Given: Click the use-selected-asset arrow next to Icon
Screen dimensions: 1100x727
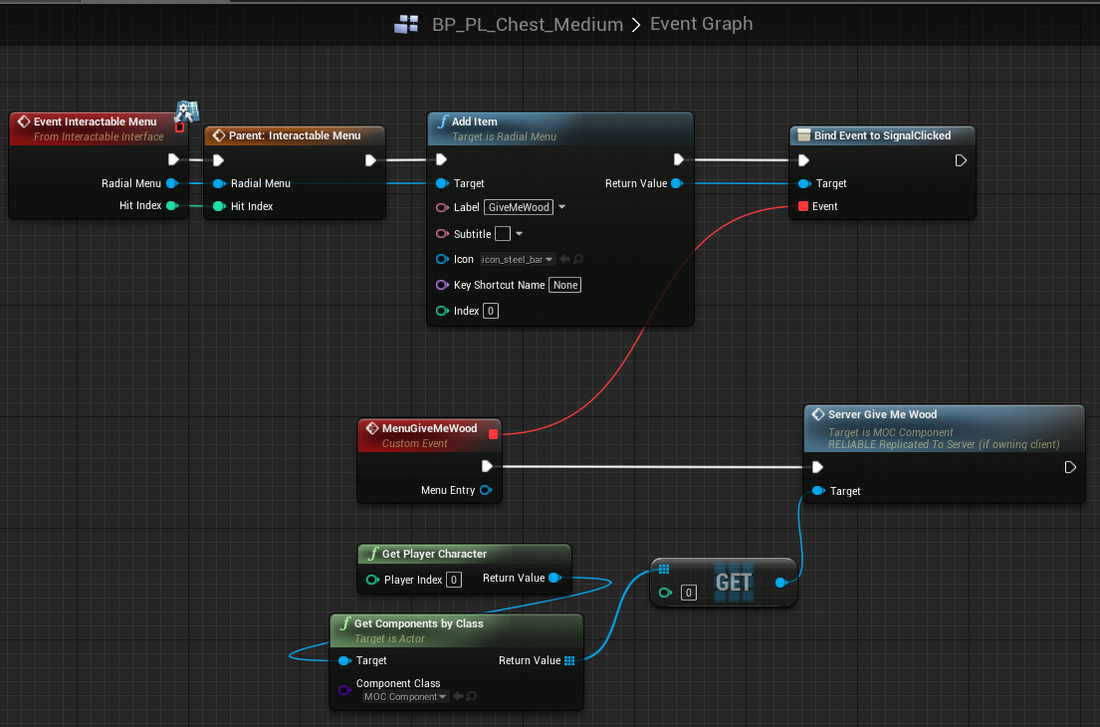Looking at the screenshot, I should pos(565,259).
